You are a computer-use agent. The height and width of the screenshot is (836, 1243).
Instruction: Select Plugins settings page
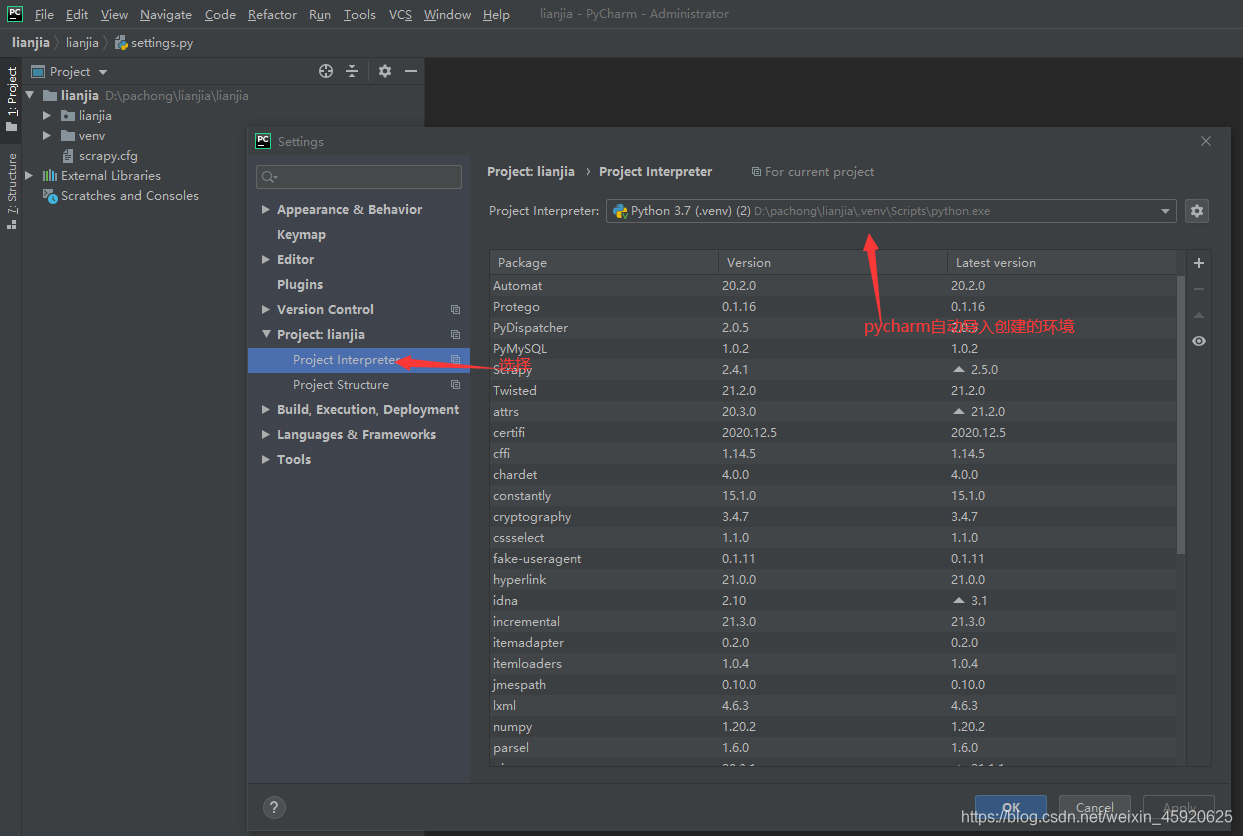tap(299, 285)
